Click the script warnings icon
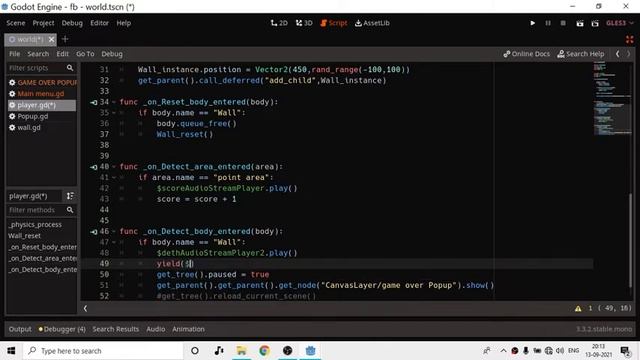Screen dimensions: 640x360 pyautogui.click(x=578, y=309)
